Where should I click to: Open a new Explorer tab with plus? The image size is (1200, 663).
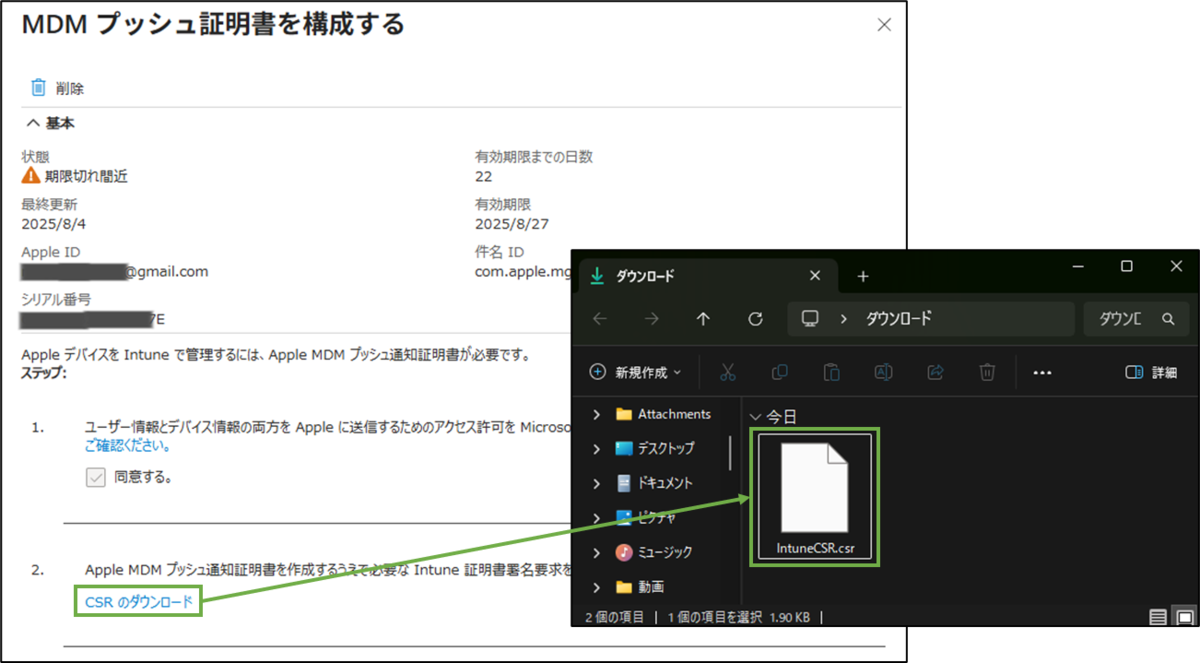pyautogui.click(x=864, y=276)
